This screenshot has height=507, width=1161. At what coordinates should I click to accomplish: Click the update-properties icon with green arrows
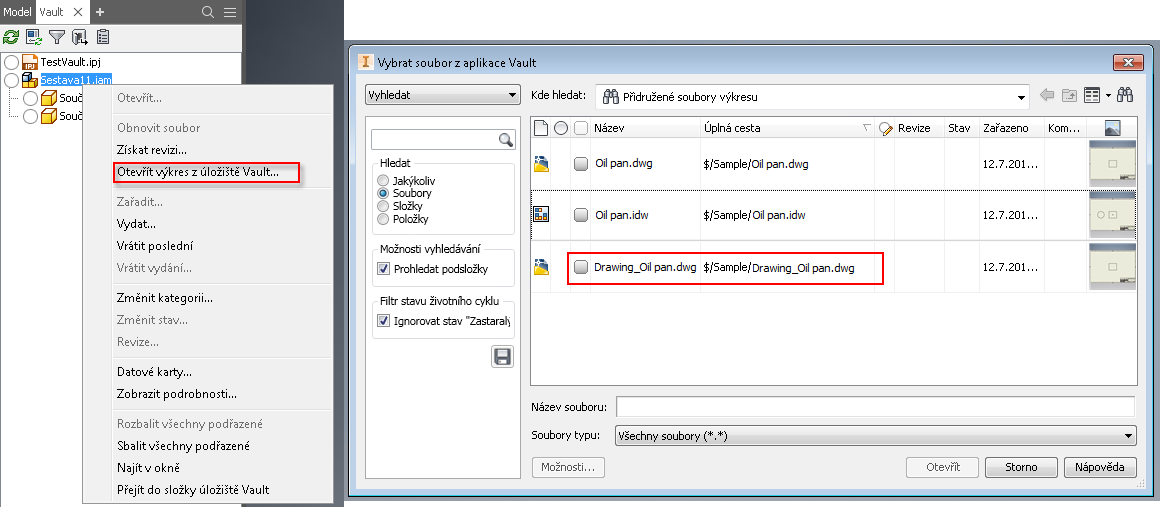pyautogui.click(x=33, y=36)
